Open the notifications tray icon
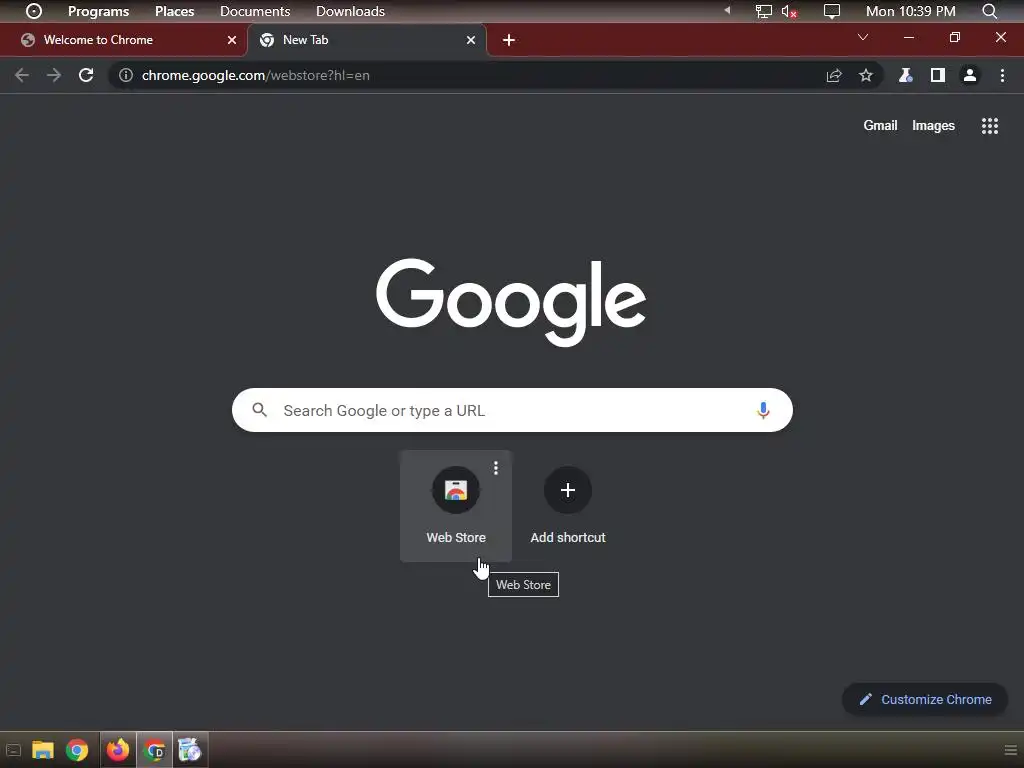 coord(831,11)
